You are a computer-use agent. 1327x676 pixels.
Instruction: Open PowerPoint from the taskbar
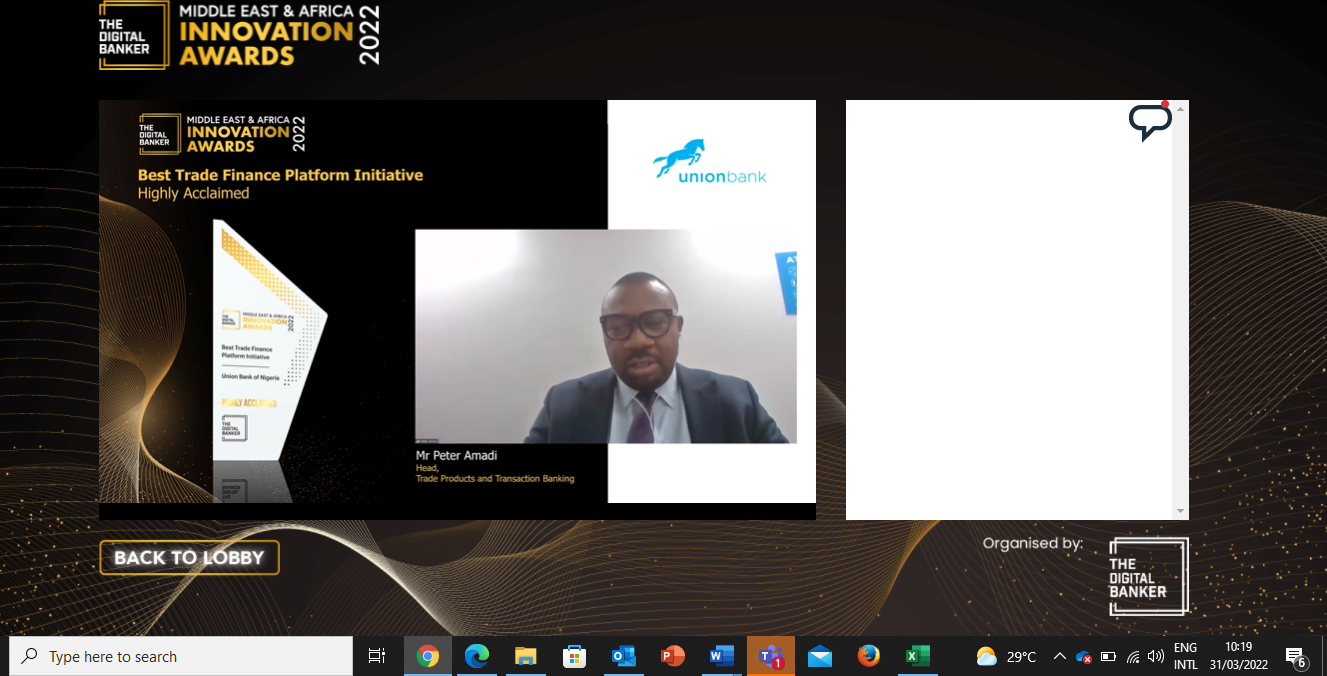pos(673,656)
